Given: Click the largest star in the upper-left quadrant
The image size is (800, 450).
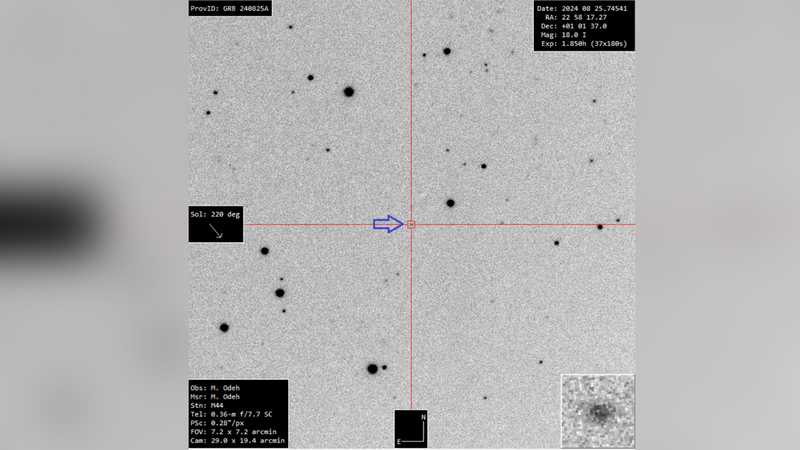Looking at the screenshot, I should 349,92.
